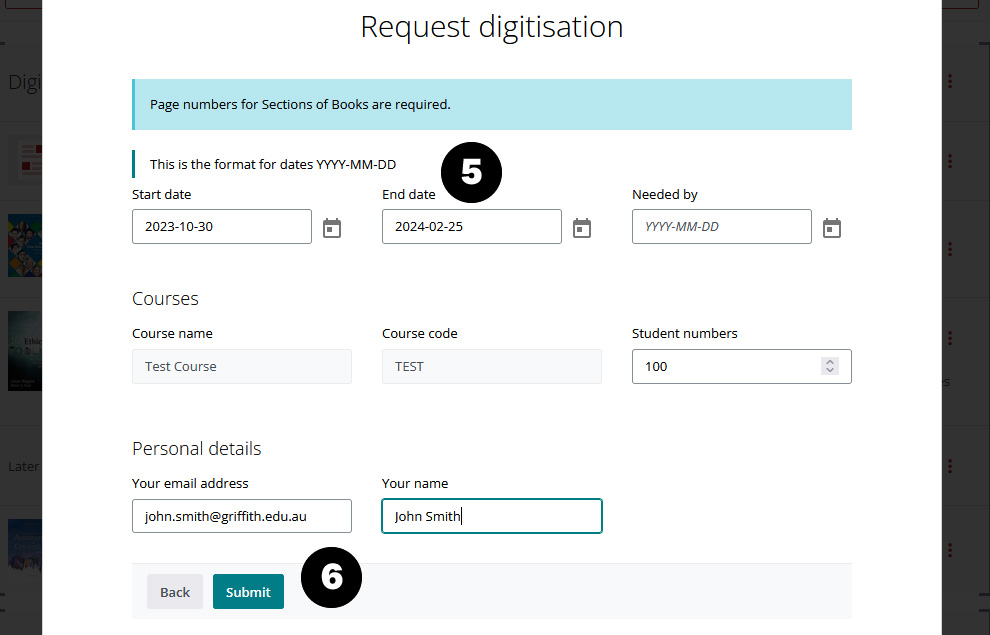990x635 pixels.
Task: Click the Start date field showing 2023-10-30
Action: click(x=221, y=227)
